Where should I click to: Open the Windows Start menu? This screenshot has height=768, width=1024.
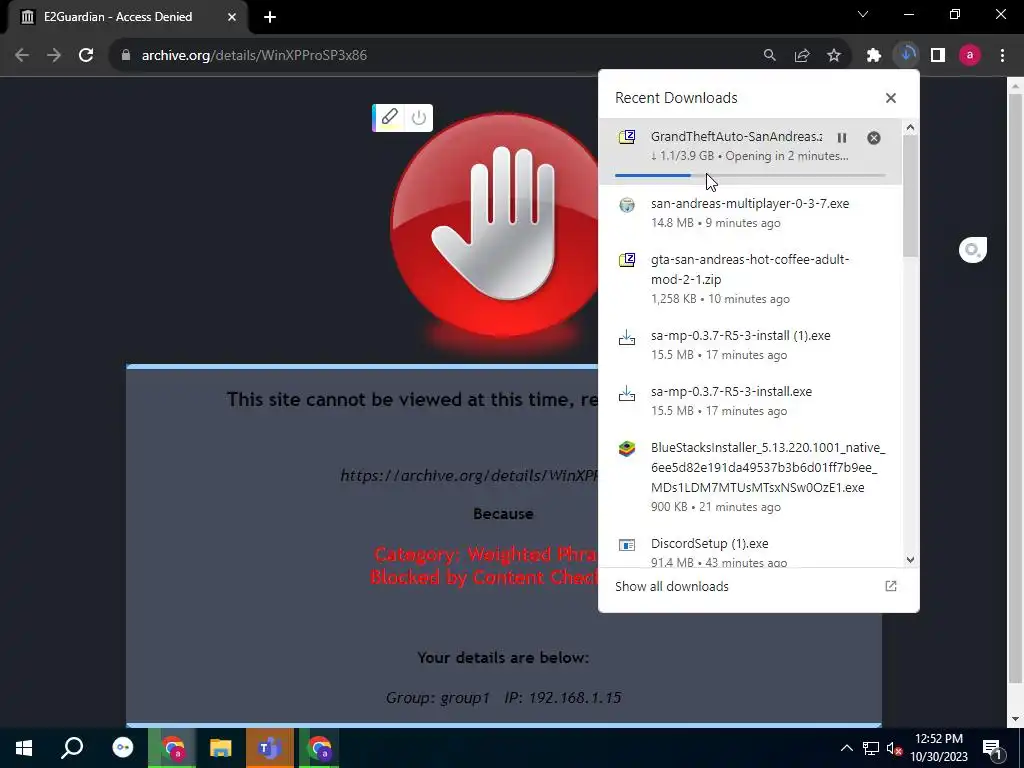pyautogui.click(x=24, y=748)
